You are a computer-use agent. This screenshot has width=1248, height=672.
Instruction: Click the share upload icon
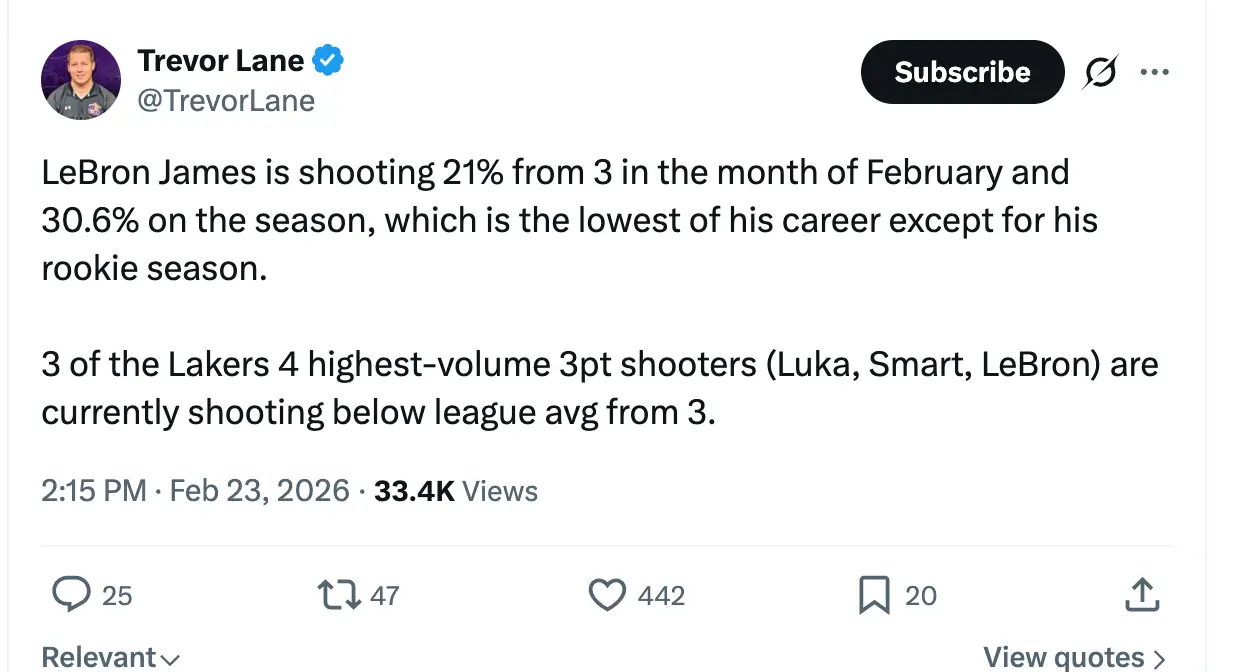point(1141,595)
